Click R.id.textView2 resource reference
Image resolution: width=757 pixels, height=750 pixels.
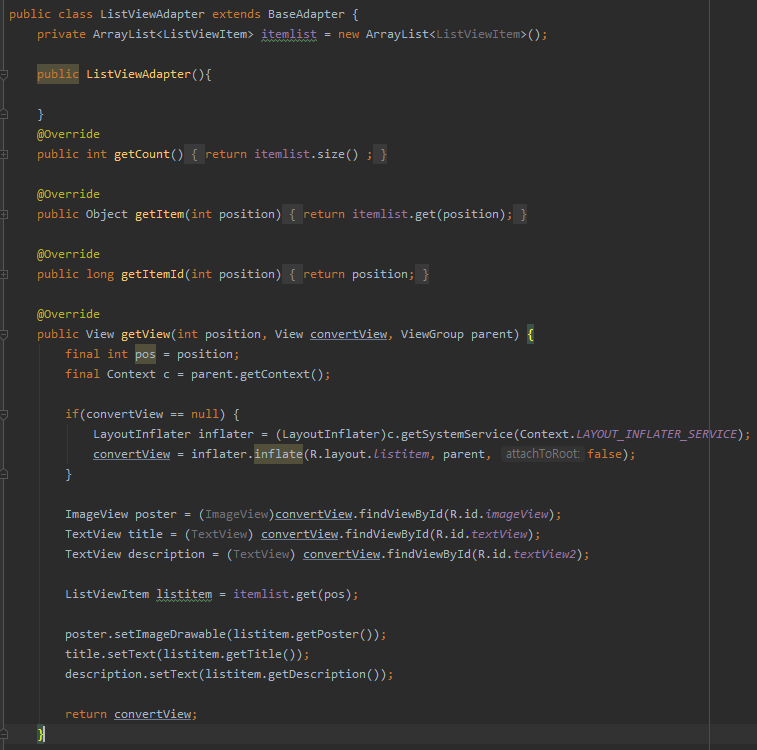tap(527, 554)
